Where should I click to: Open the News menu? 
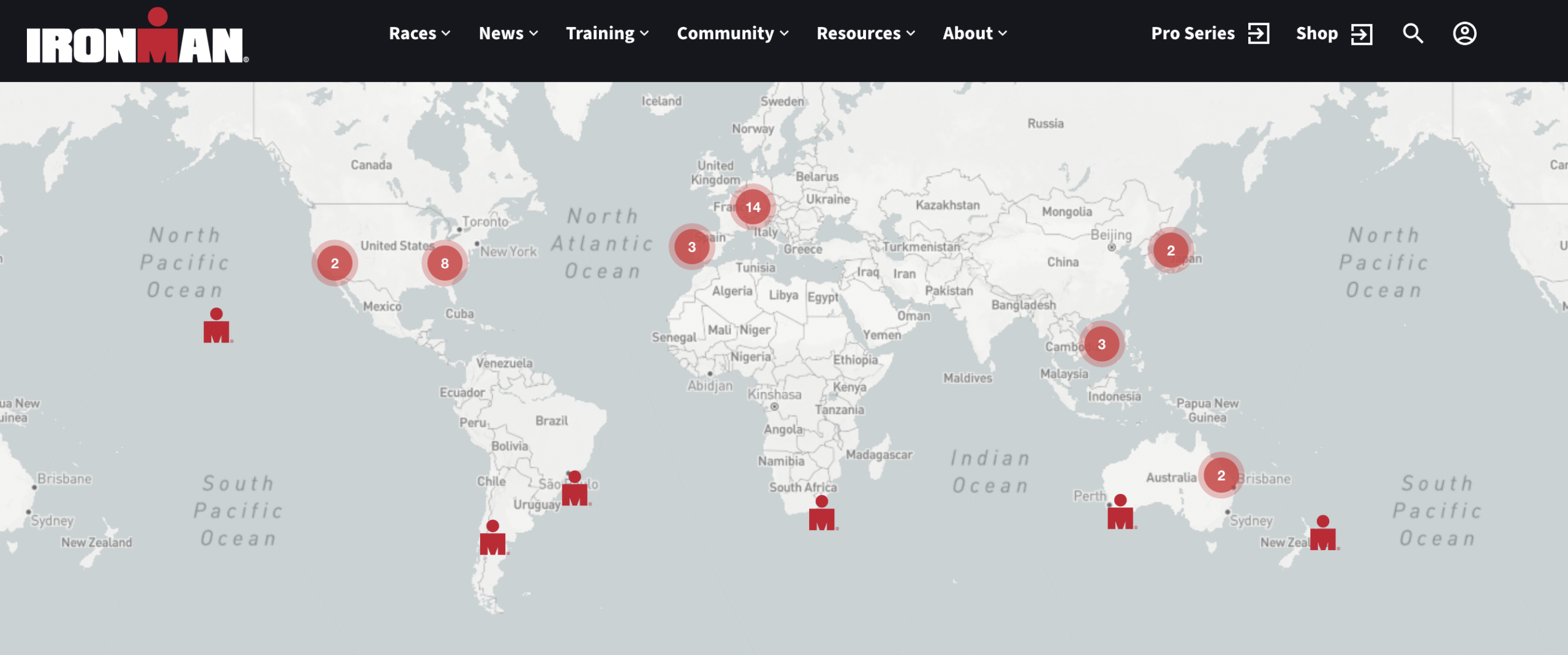click(x=508, y=34)
